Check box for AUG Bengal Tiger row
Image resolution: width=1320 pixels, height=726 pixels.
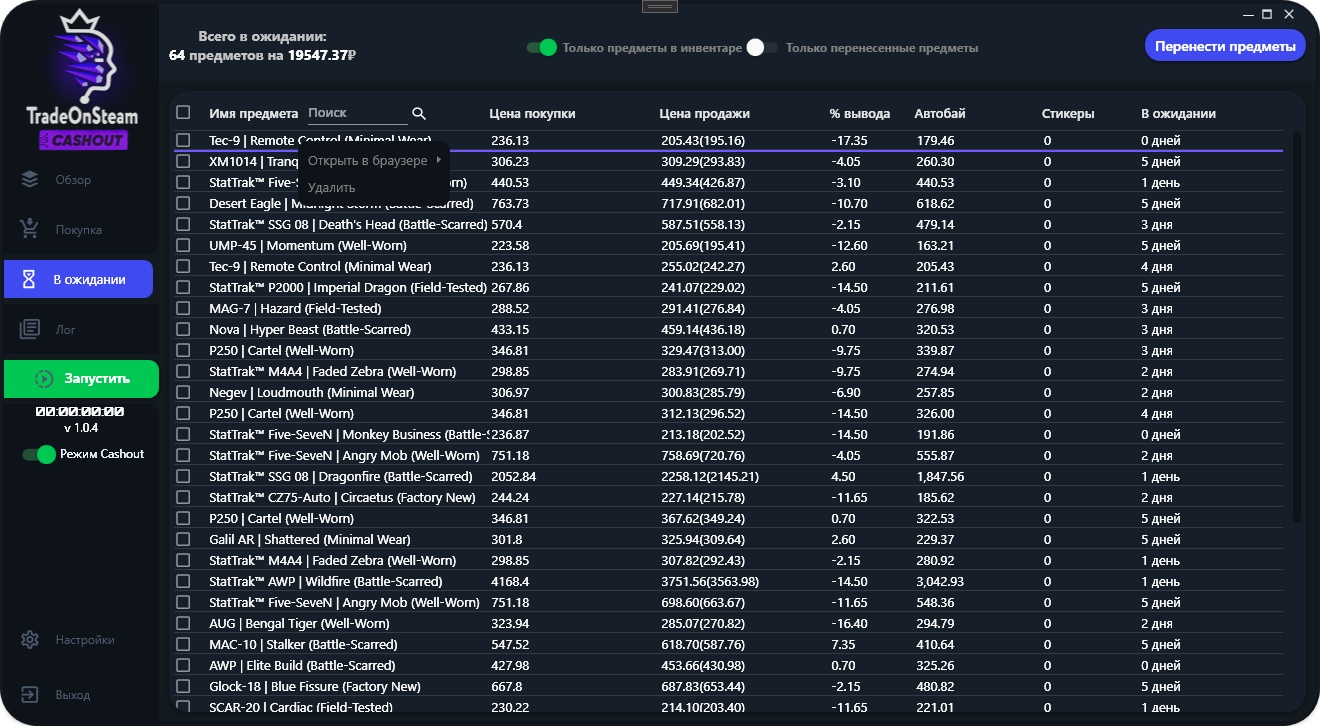pyautogui.click(x=183, y=623)
